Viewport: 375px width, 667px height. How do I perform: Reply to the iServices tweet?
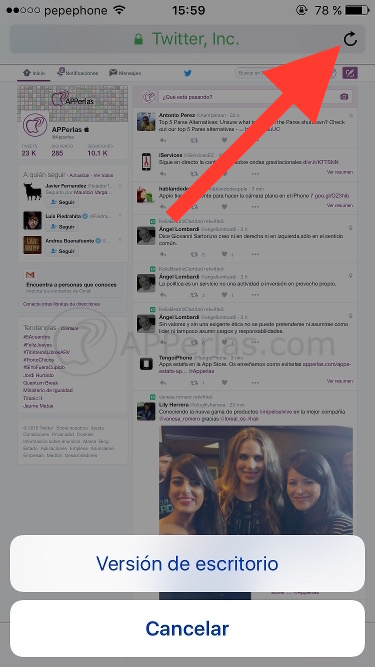click(x=163, y=174)
